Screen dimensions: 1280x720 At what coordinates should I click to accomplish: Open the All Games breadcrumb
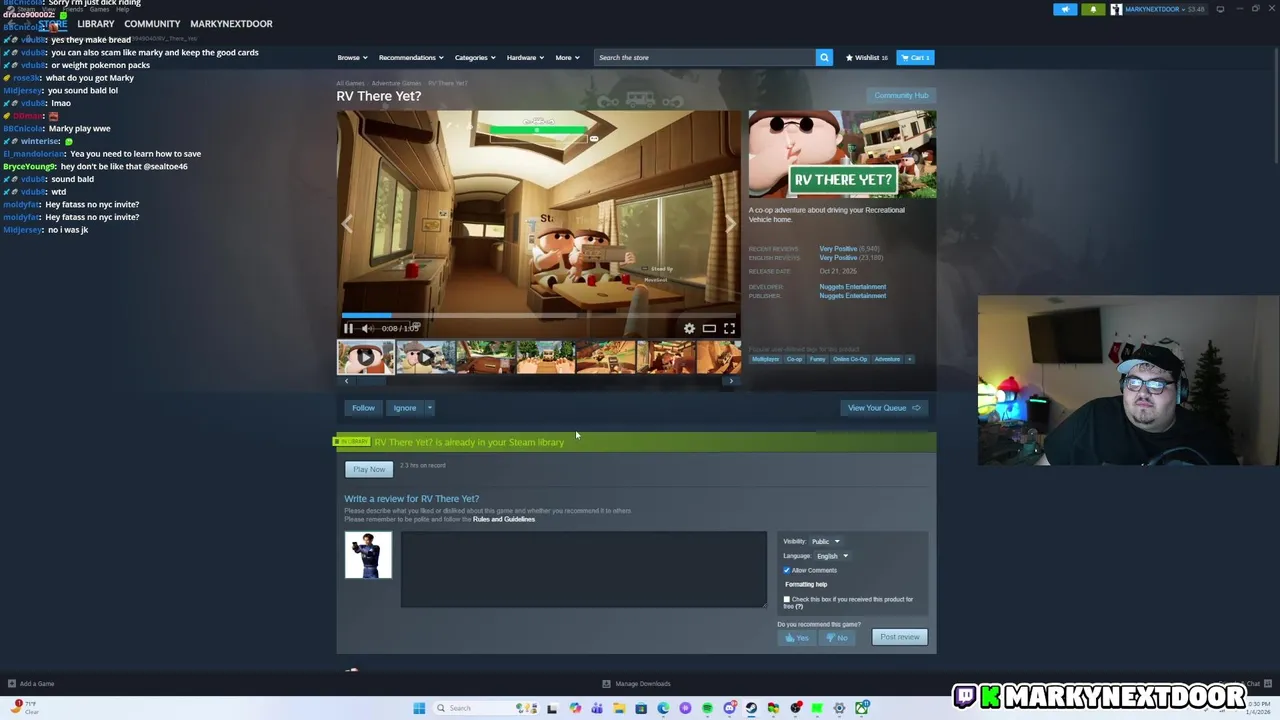(350, 83)
